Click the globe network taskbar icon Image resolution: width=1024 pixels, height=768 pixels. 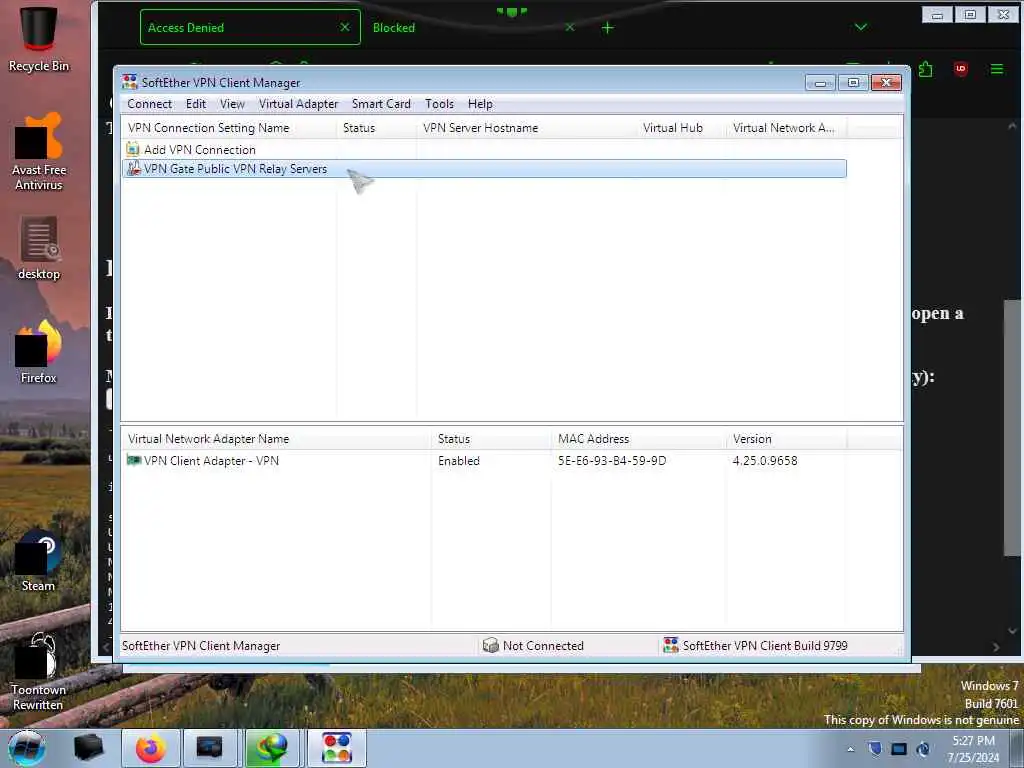(x=272, y=748)
